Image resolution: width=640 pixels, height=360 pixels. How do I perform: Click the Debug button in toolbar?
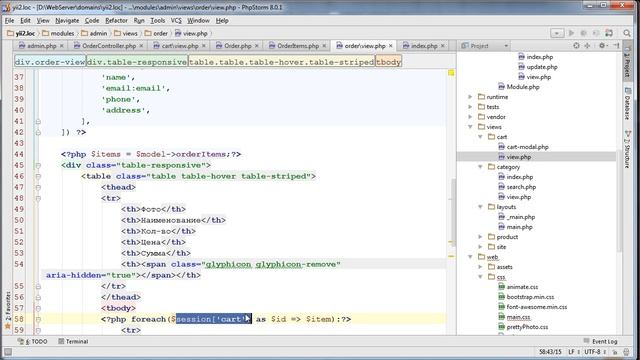pyautogui.click(x=584, y=33)
